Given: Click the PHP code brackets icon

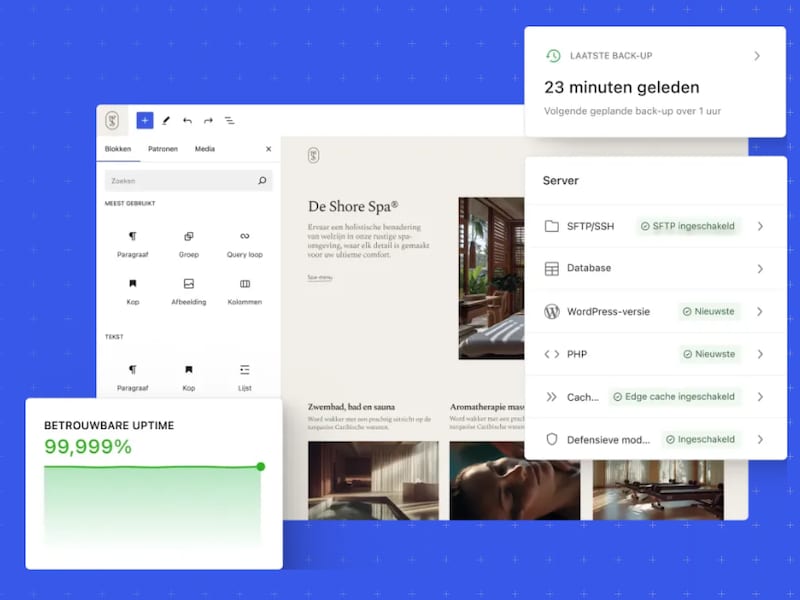Looking at the screenshot, I should (x=552, y=354).
